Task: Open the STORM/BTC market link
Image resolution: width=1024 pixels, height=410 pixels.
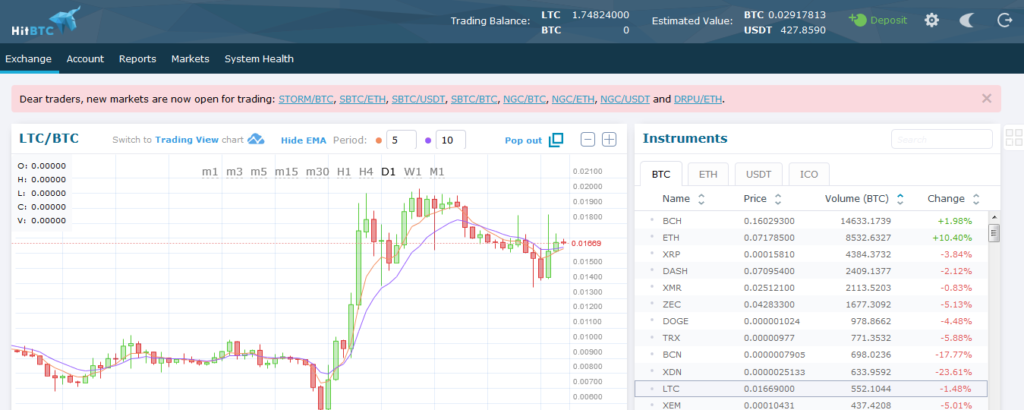Action: tap(307, 99)
